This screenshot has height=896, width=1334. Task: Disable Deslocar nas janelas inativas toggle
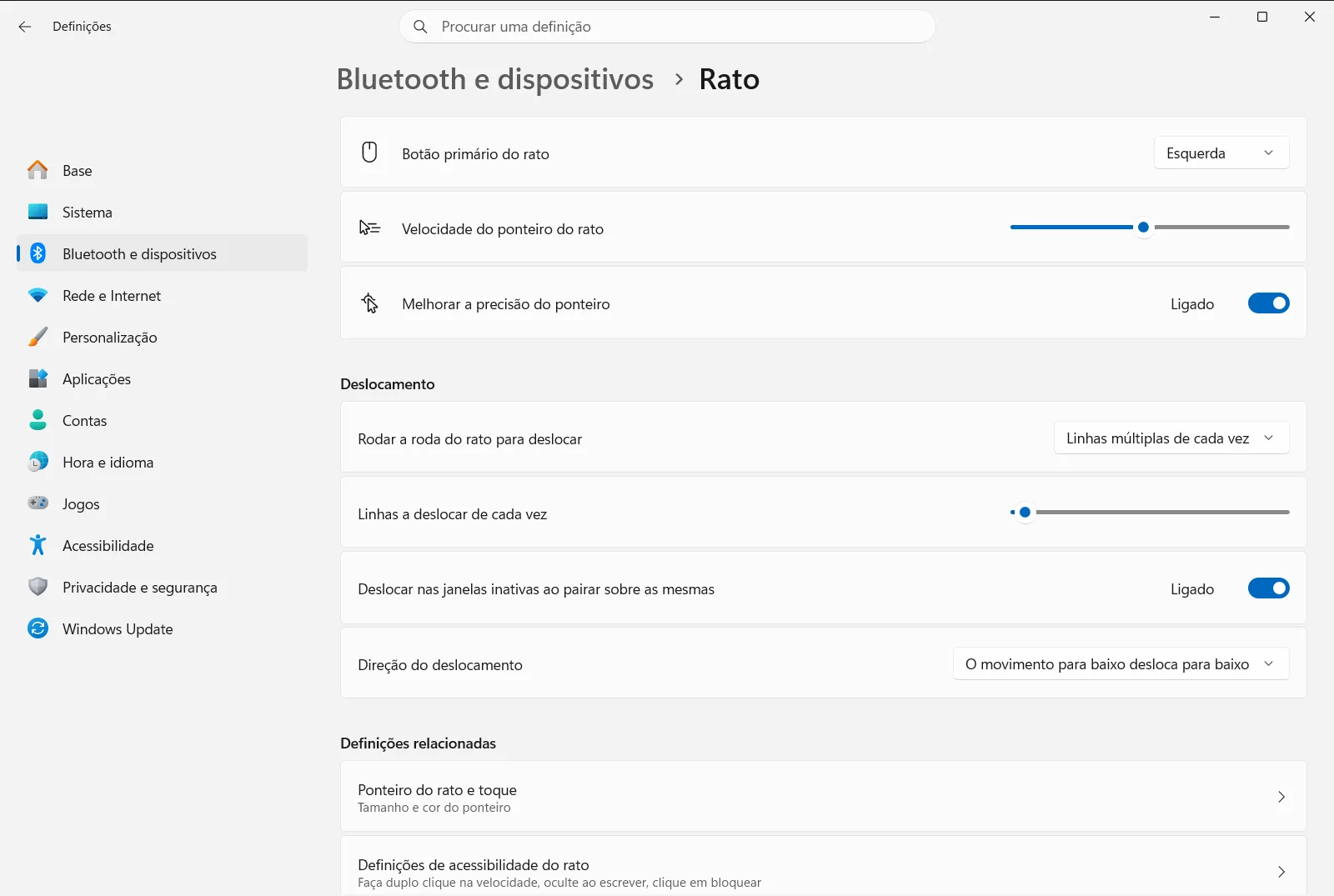[x=1268, y=588]
